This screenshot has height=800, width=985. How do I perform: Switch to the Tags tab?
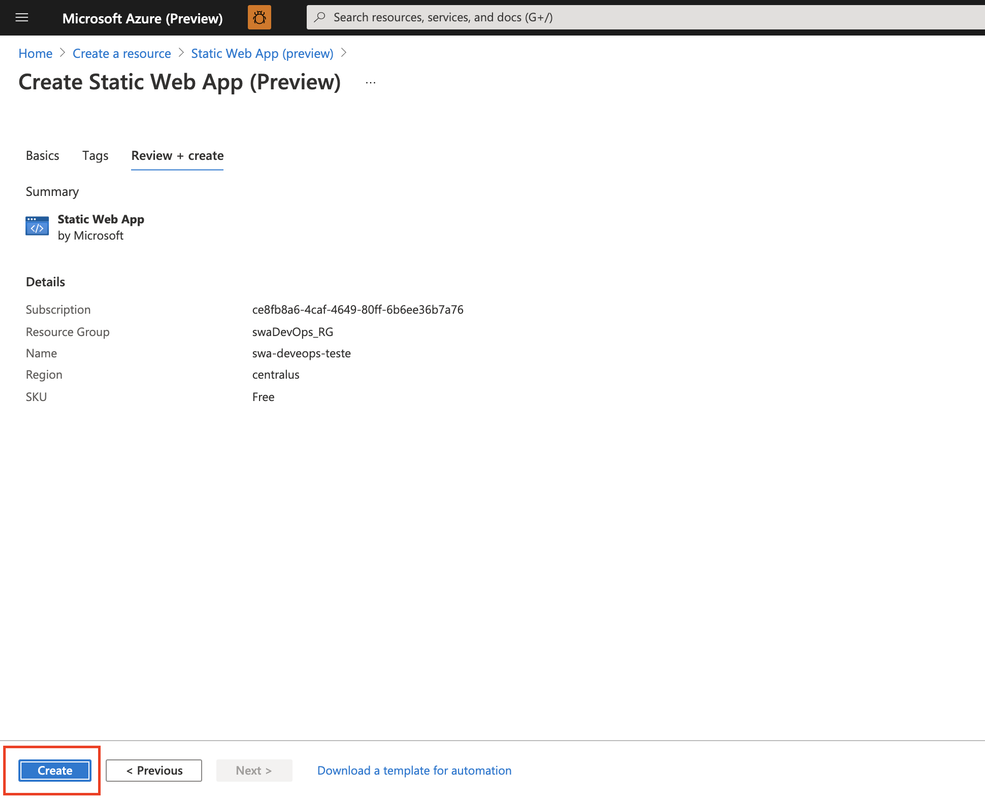pos(95,156)
